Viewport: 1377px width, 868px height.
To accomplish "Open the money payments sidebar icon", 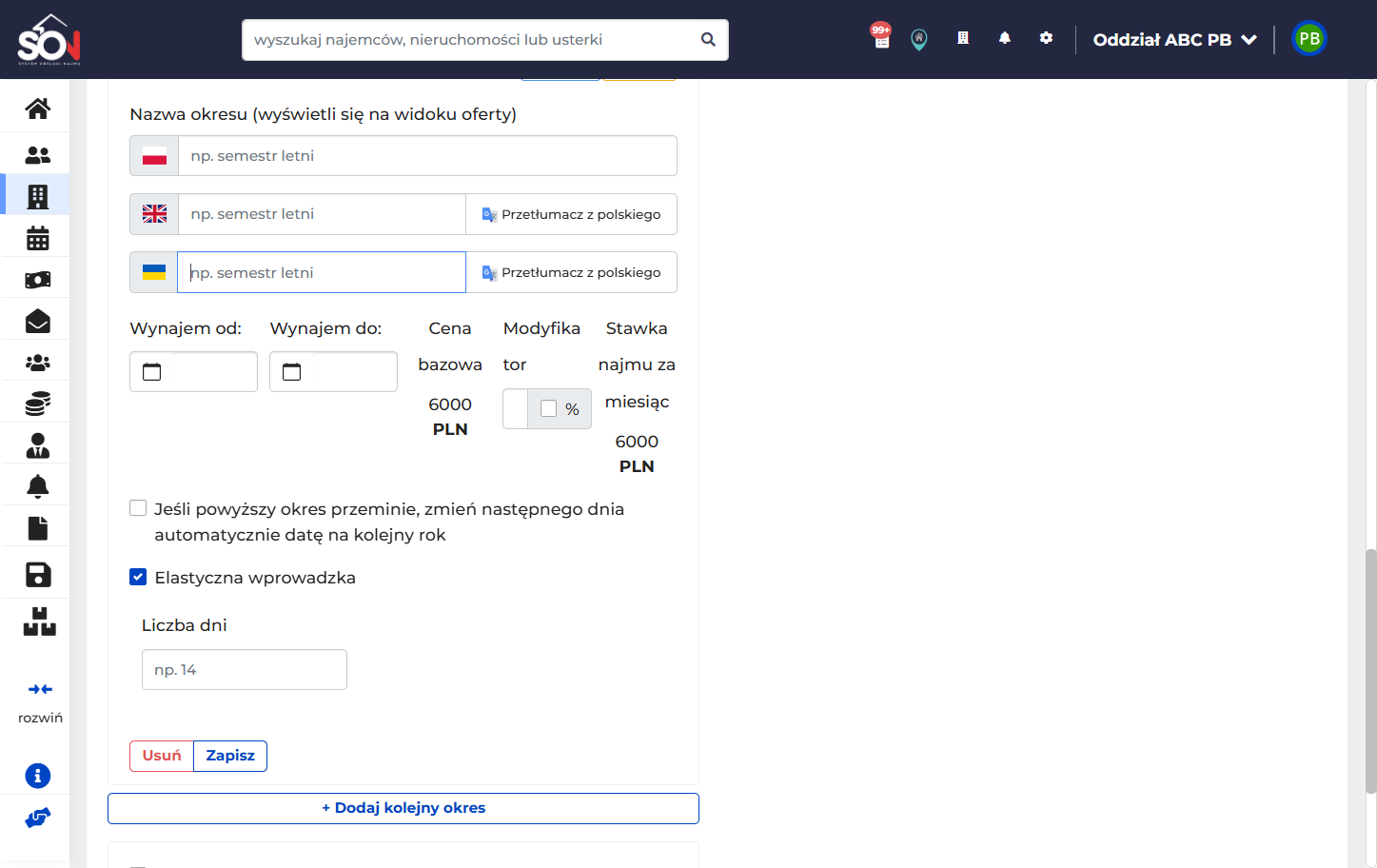I will (x=38, y=280).
